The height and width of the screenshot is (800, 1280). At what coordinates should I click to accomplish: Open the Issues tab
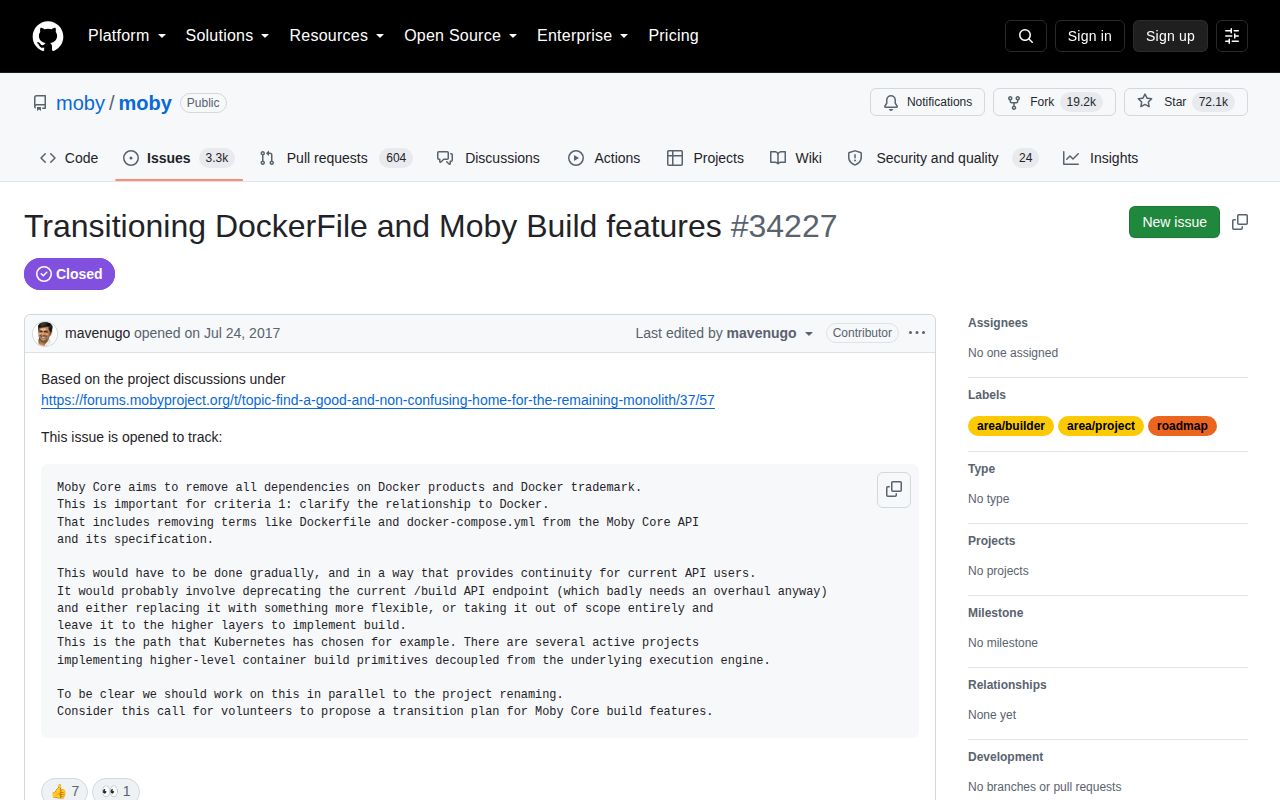click(179, 158)
